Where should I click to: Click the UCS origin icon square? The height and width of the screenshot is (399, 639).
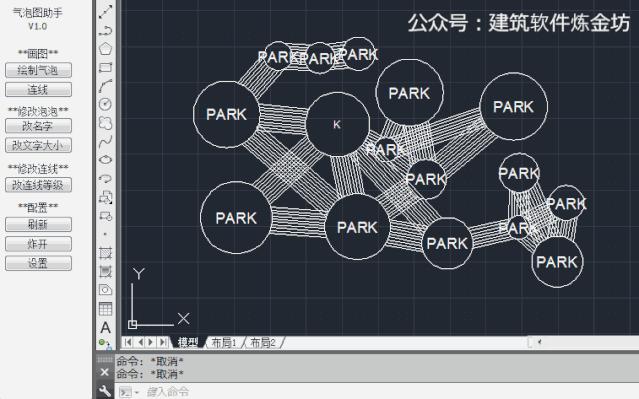point(132,324)
